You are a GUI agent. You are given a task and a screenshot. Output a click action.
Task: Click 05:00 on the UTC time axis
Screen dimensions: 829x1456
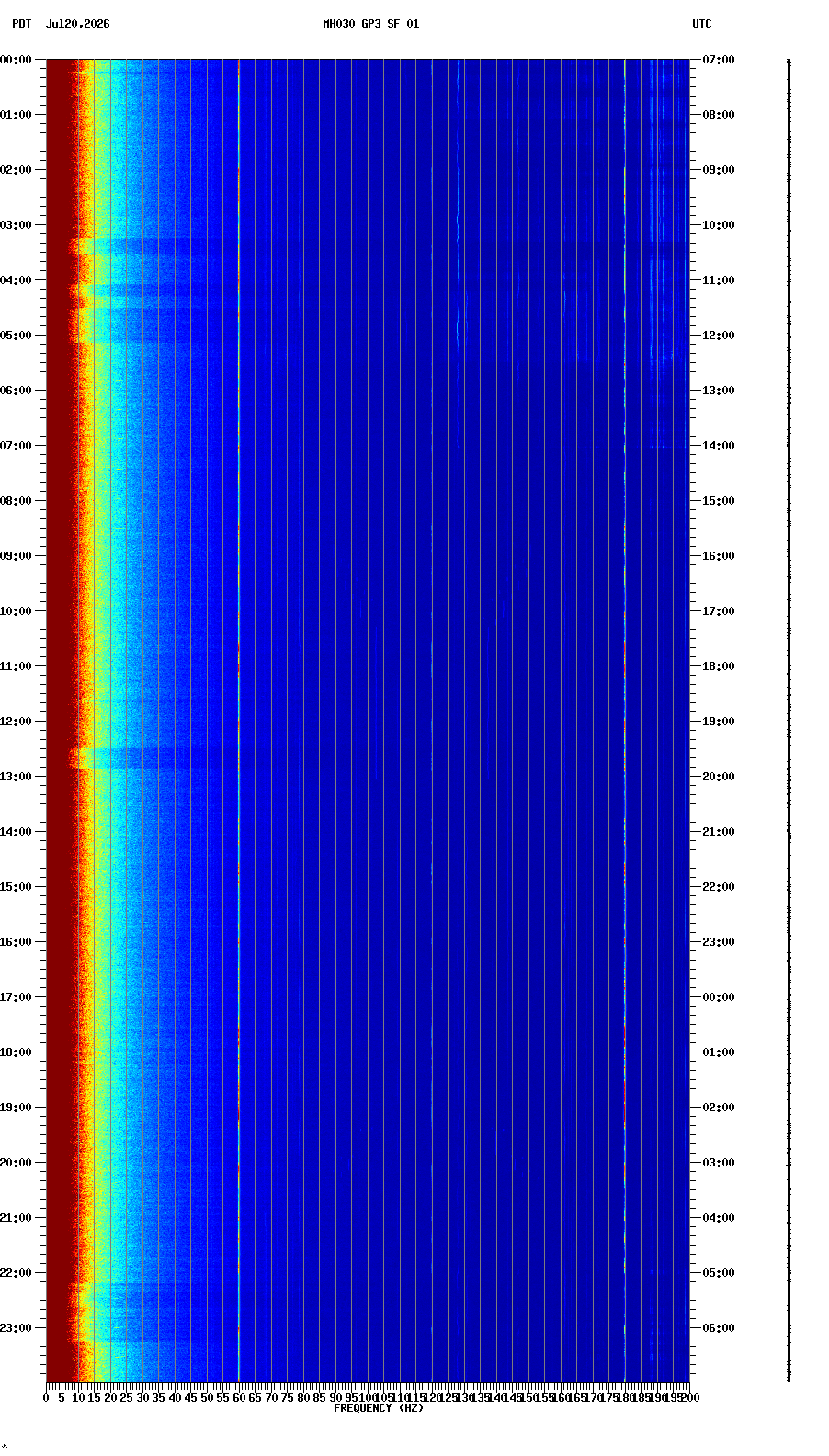pos(719,1273)
